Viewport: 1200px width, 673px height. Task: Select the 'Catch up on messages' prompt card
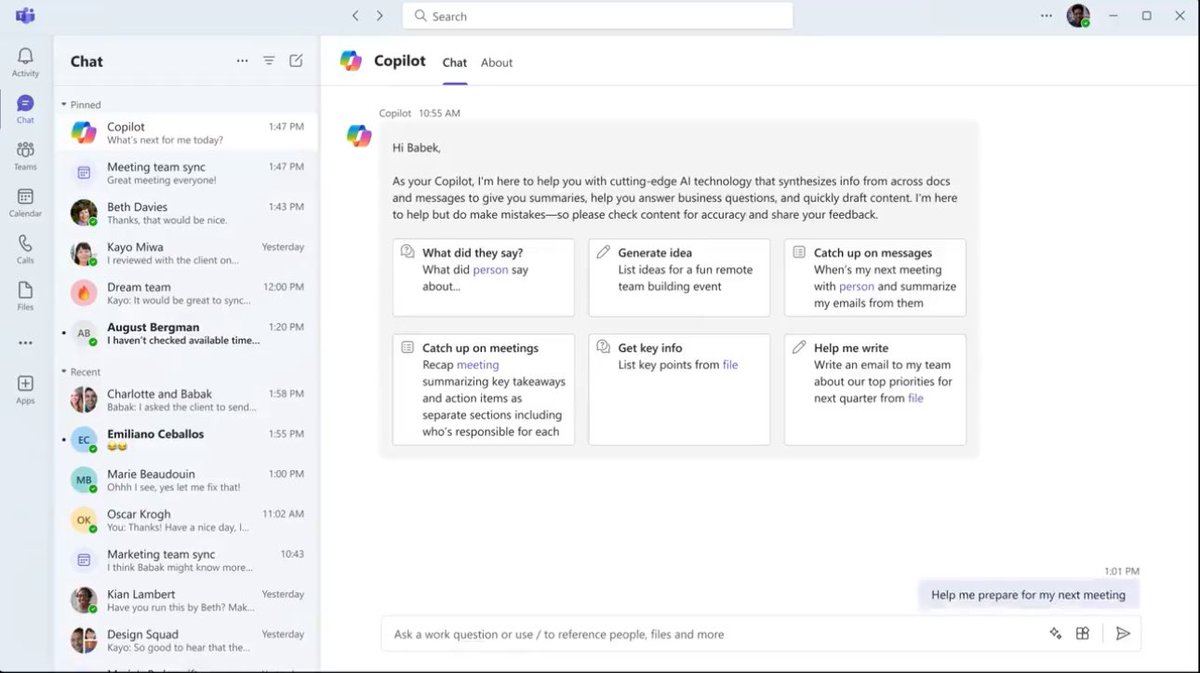(875, 277)
